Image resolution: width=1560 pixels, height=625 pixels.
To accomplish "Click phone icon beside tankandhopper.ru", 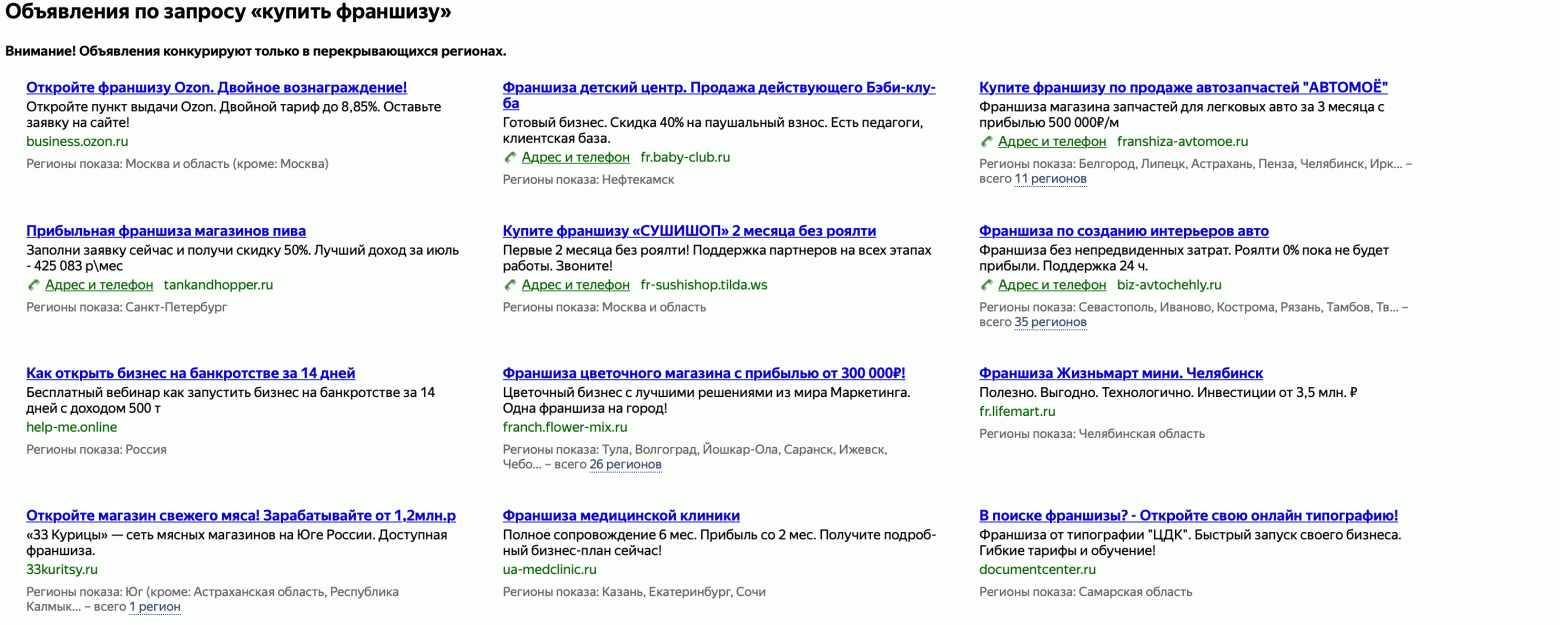I will [x=33, y=285].
